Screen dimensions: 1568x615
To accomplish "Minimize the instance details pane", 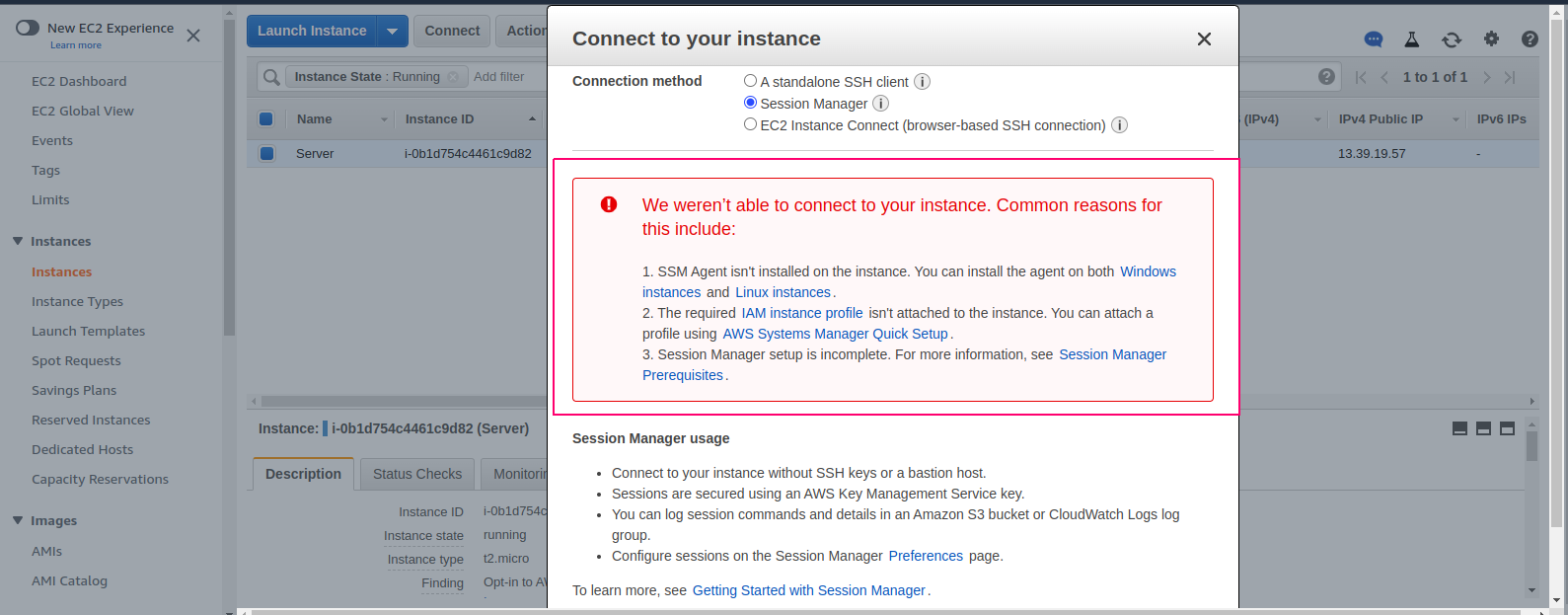I will pyautogui.click(x=1459, y=428).
